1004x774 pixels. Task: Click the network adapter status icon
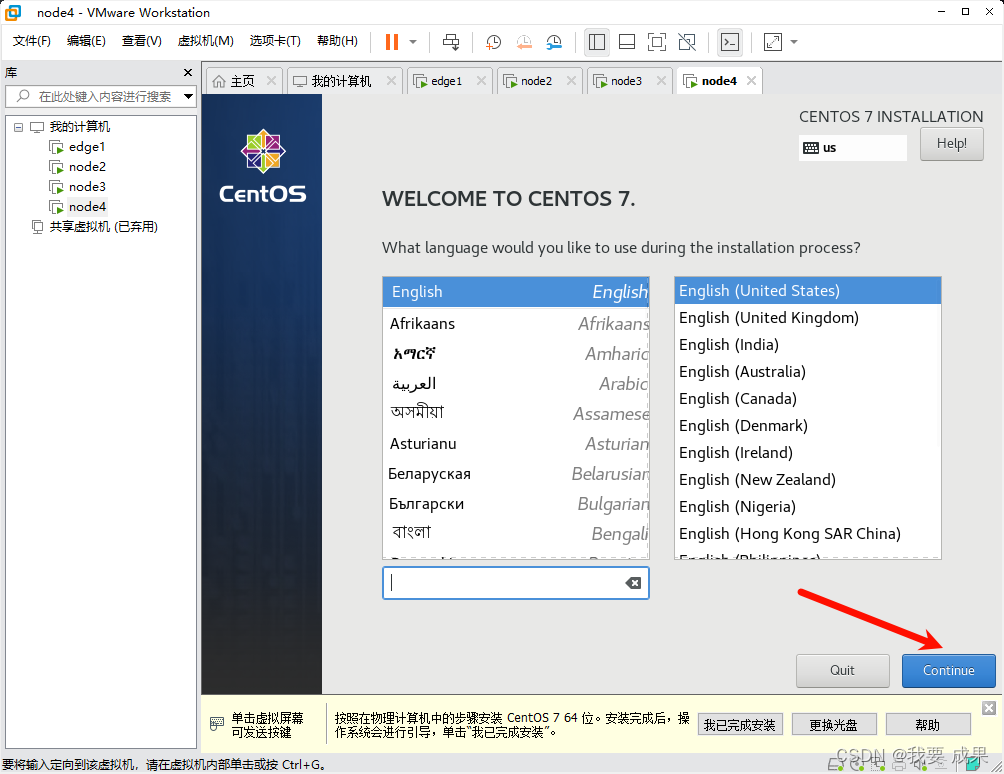(880, 765)
